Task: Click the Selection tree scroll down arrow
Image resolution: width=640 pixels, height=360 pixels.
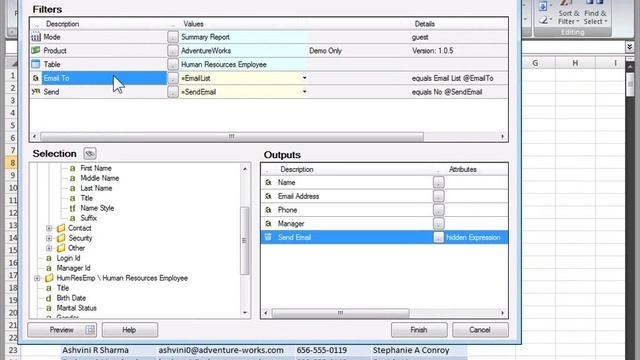Action: (x=244, y=313)
